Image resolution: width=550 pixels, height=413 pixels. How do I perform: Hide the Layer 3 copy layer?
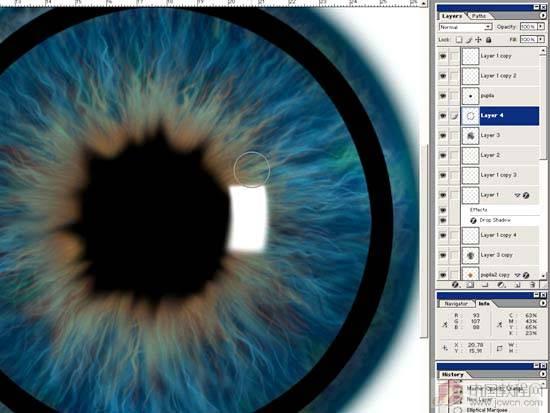point(443,255)
